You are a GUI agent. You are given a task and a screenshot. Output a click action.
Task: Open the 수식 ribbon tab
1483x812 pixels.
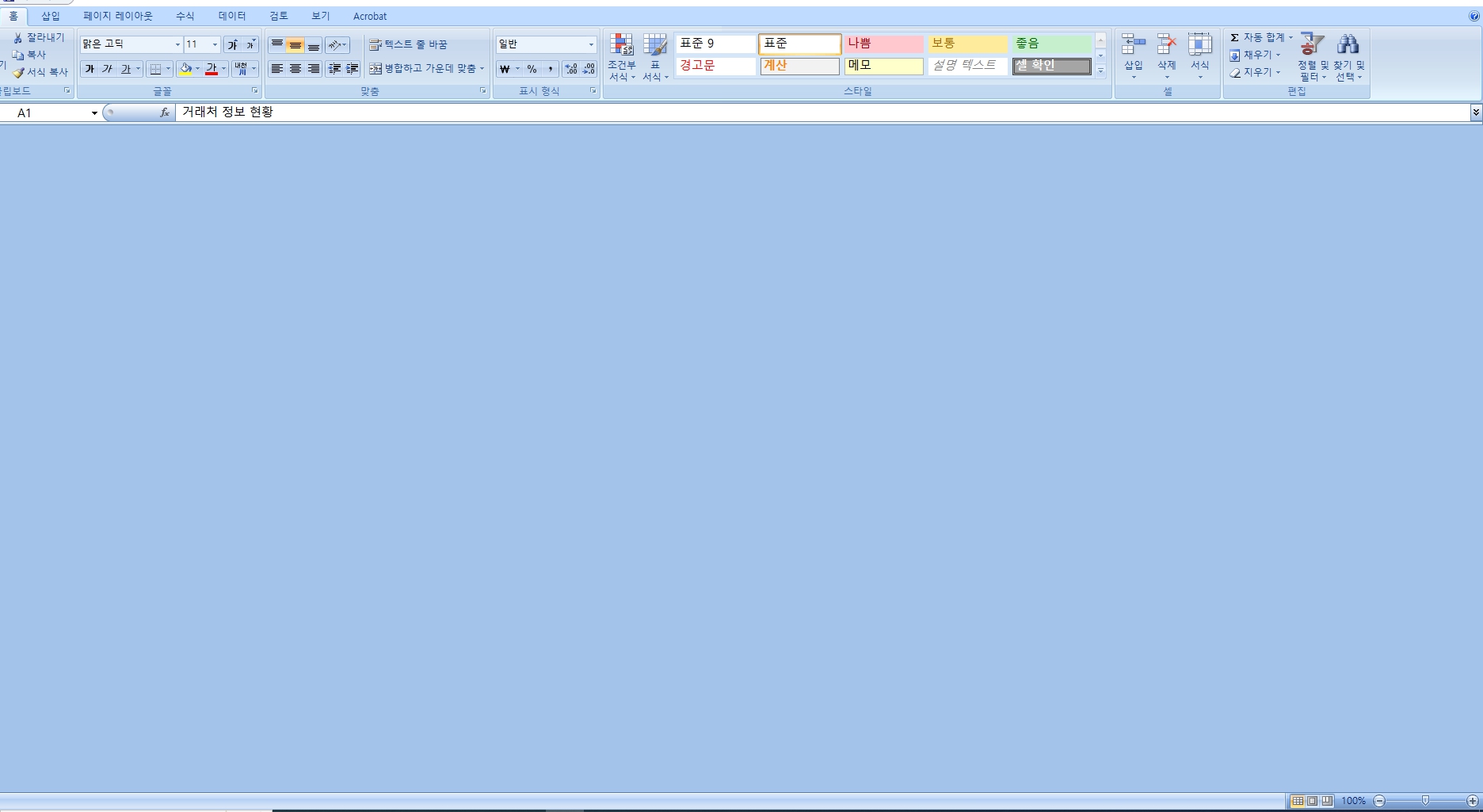185,16
